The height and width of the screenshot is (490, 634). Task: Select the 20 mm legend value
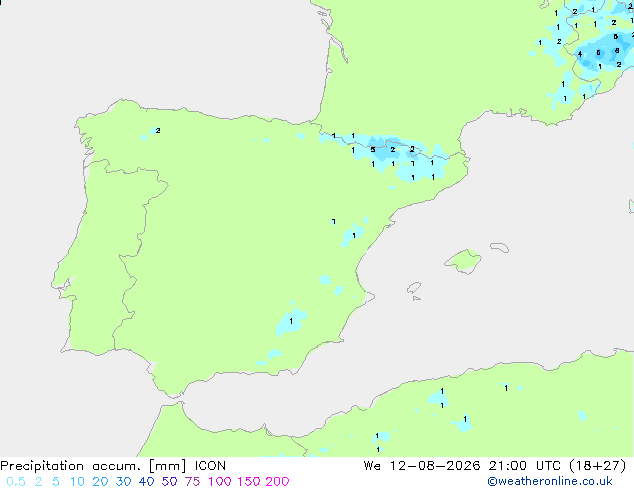pos(100,482)
